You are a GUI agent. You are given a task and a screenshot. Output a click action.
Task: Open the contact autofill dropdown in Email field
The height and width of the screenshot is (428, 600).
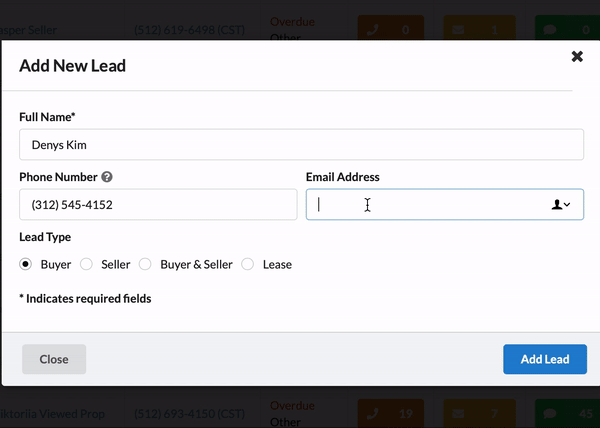click(561, 205)
